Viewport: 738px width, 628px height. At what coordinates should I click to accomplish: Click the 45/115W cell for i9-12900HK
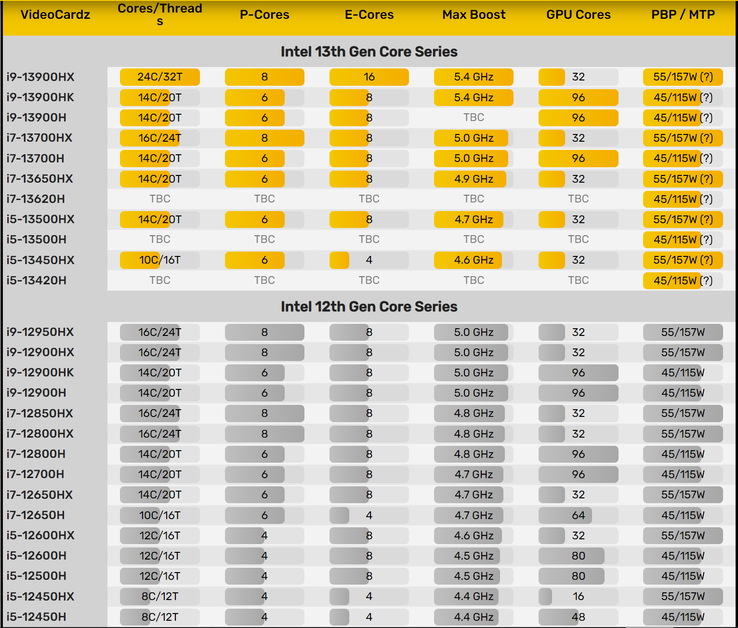(x=683, y=372)
